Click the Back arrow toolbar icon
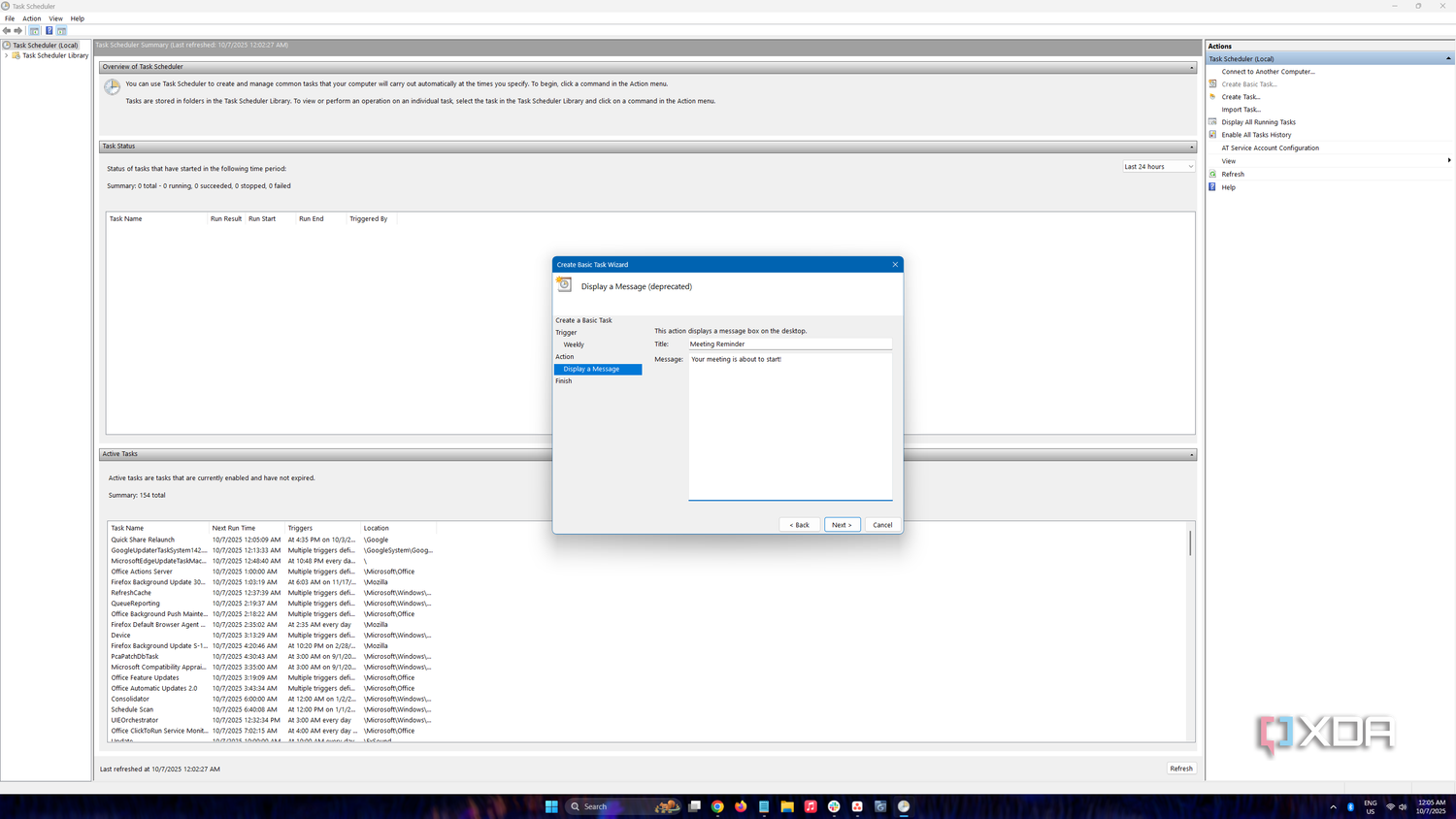This screenshot has height=819, width=1456. point(7,31)
